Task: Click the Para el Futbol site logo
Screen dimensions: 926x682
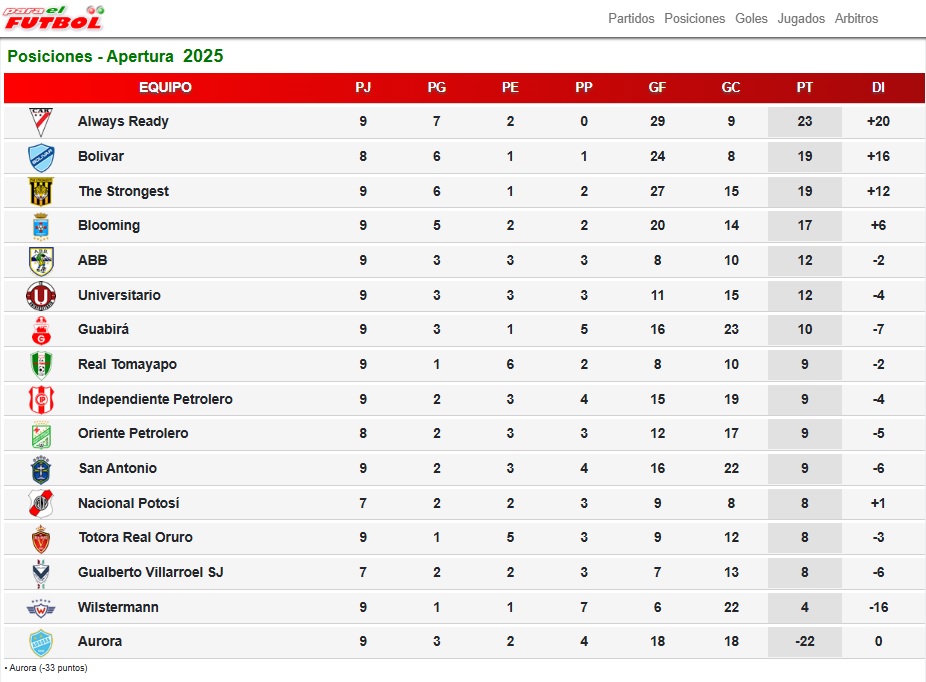Action: click(x=54, y=18)
